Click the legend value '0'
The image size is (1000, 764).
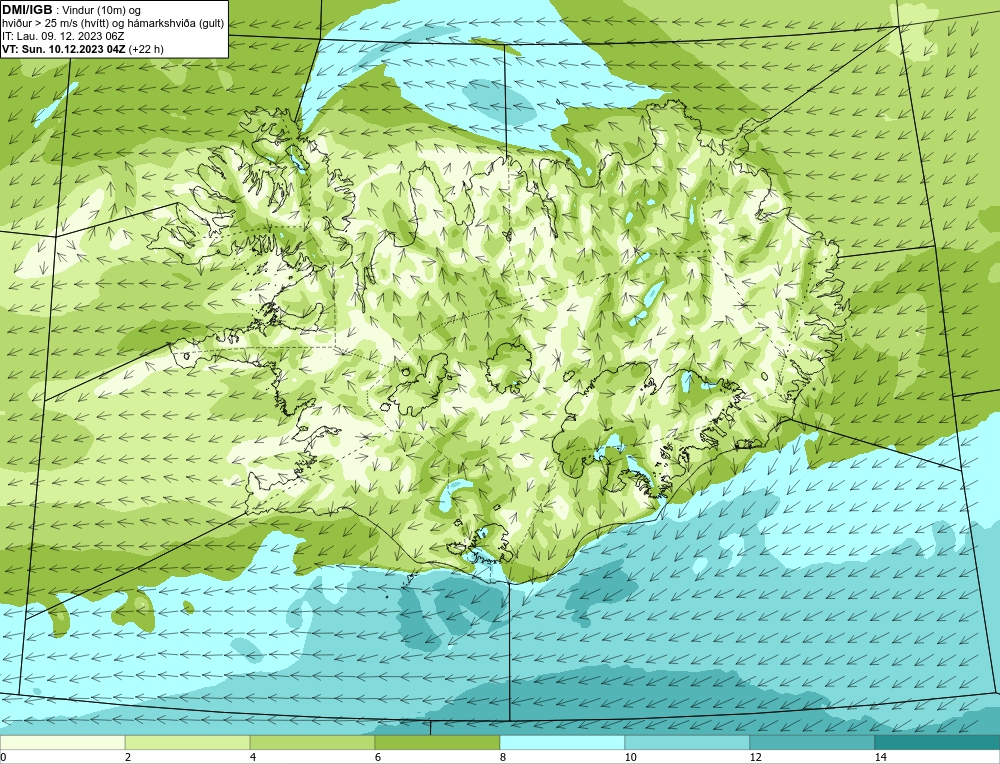pos(3,757)
